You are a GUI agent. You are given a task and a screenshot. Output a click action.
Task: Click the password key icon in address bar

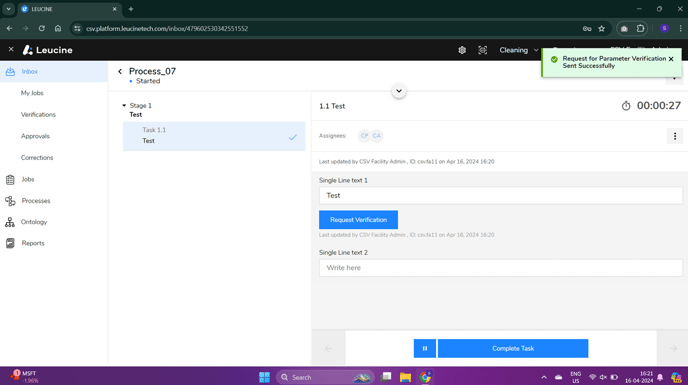[x=587, y=29]
